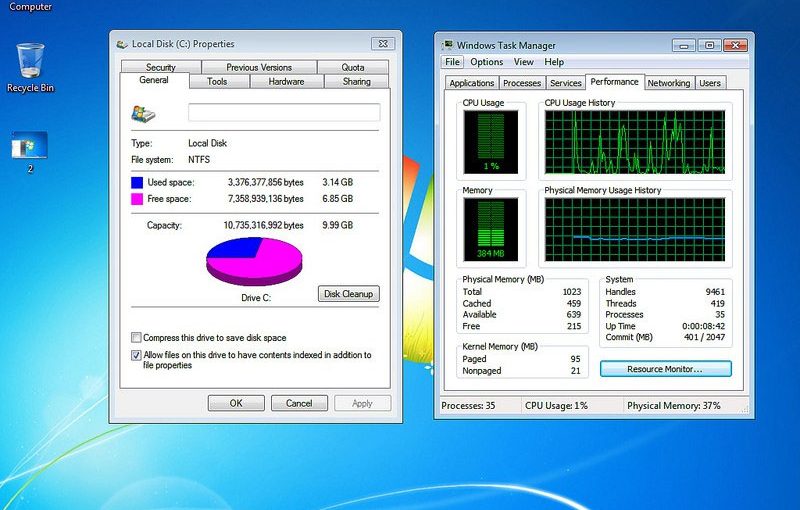This screenshot has width=800, height=510.
Task: Close the Local Disk Properties dialog
Action: [383, 44]
